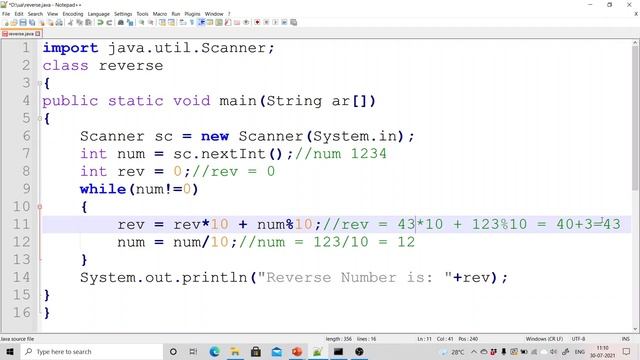
Task: Close the reverse.java tab with its X
Action: [38, 34]
